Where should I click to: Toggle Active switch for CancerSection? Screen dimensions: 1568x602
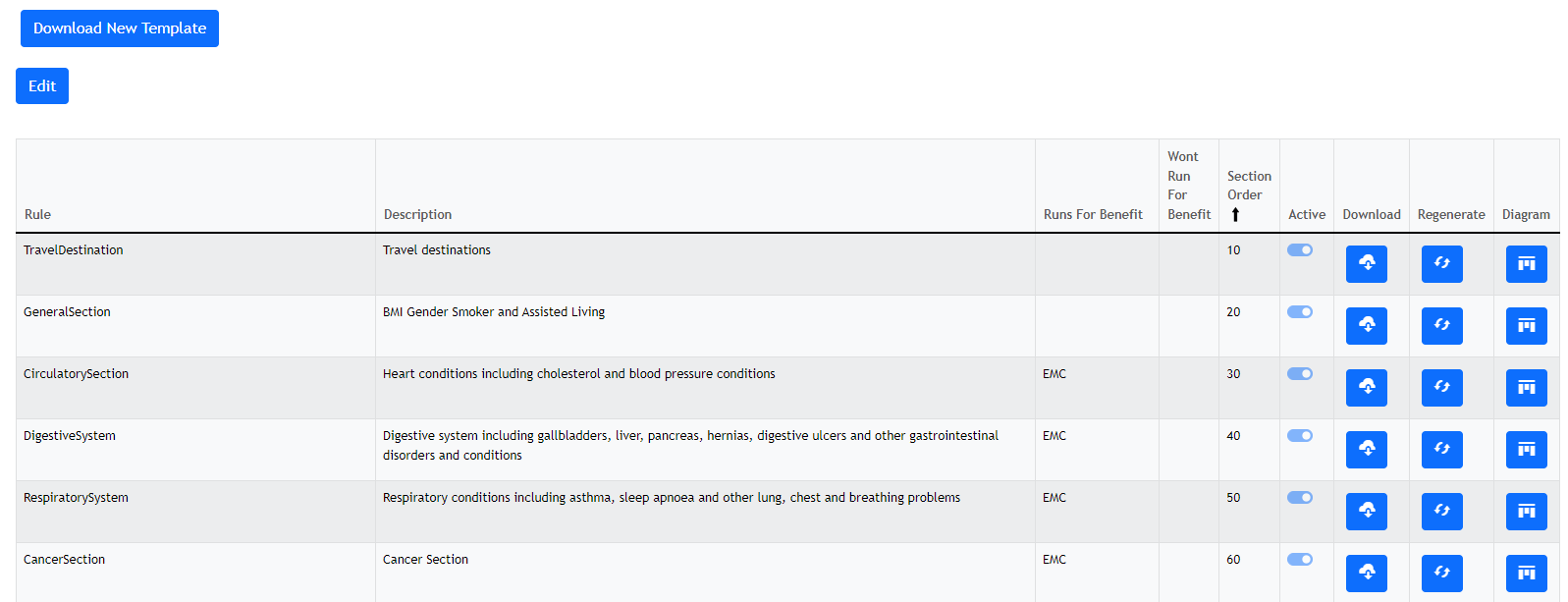pyautogui.click(x=1300, y=560)
